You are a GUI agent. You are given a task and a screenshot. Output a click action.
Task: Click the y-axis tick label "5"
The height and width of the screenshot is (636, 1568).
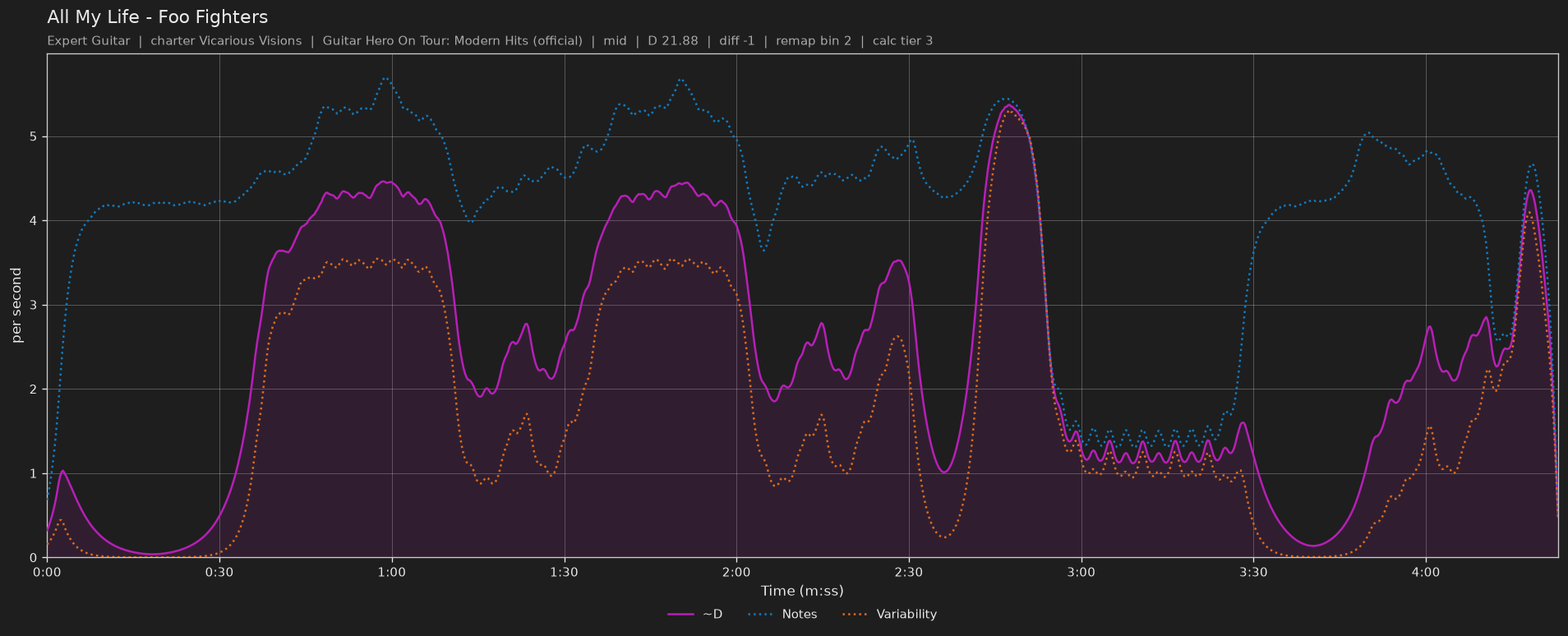(34, 137)
